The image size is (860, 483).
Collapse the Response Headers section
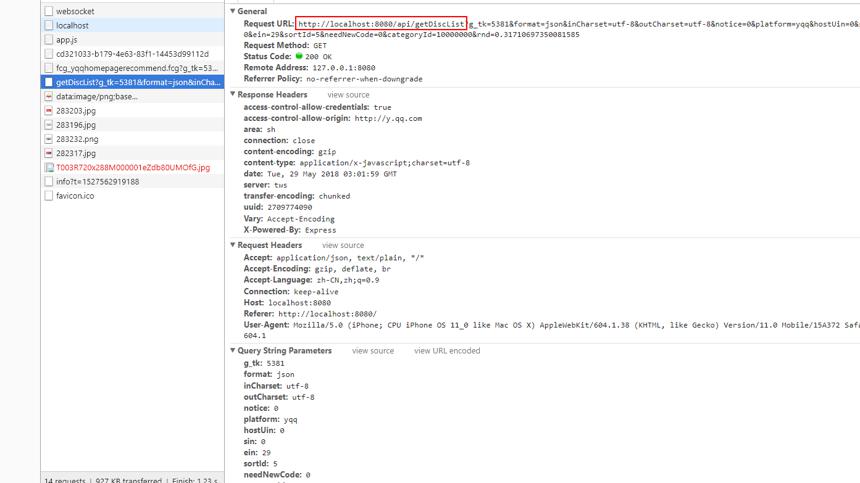(x=233, y=94)
